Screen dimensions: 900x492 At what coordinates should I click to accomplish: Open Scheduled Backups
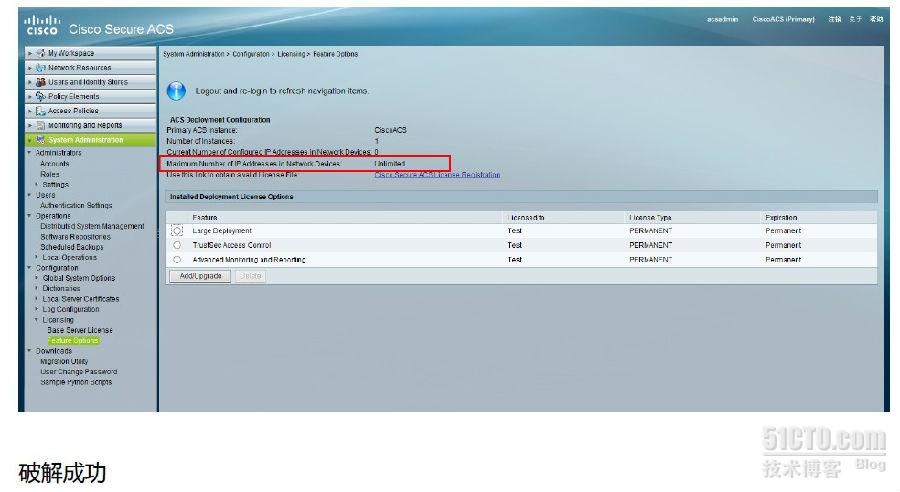click(72, 247)
